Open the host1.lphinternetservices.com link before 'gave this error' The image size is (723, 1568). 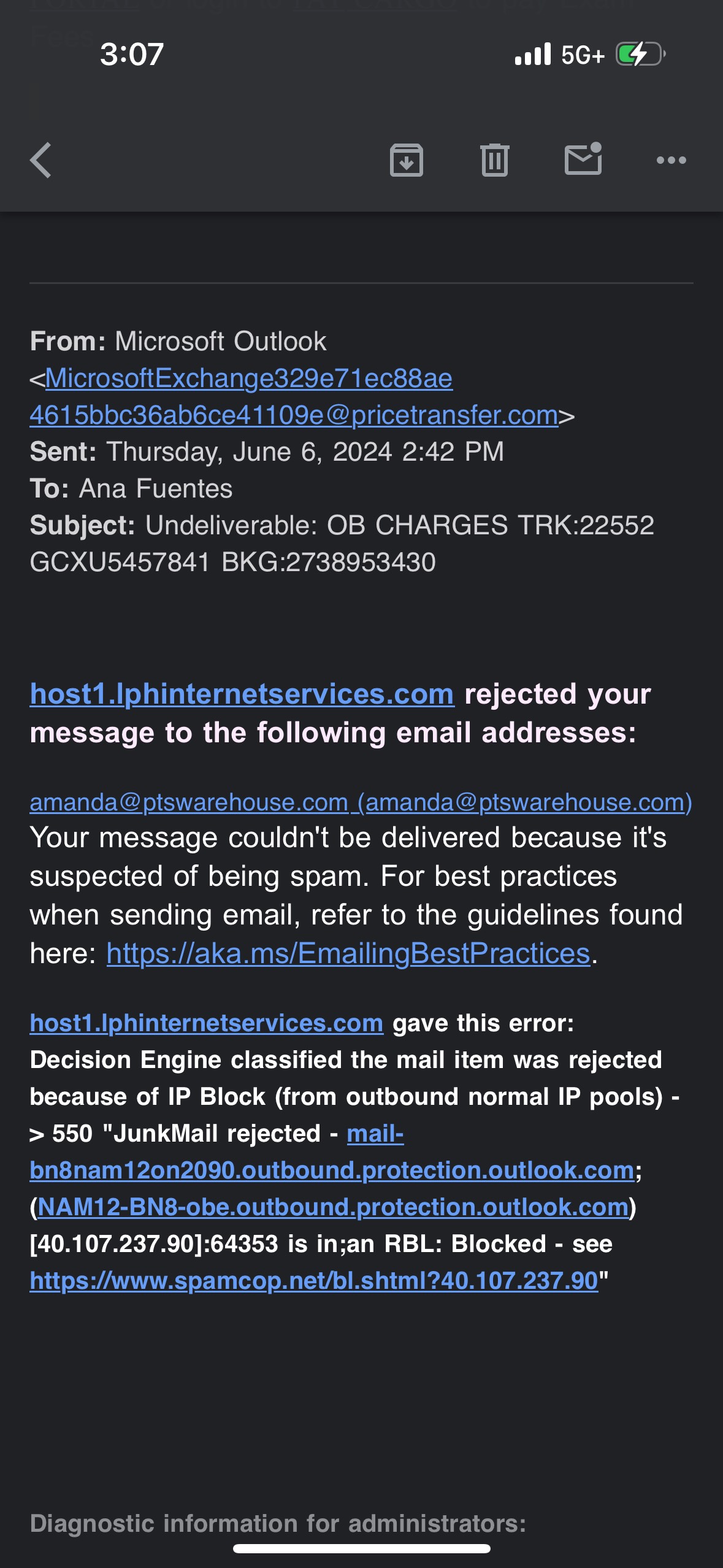pos(207,1023)
